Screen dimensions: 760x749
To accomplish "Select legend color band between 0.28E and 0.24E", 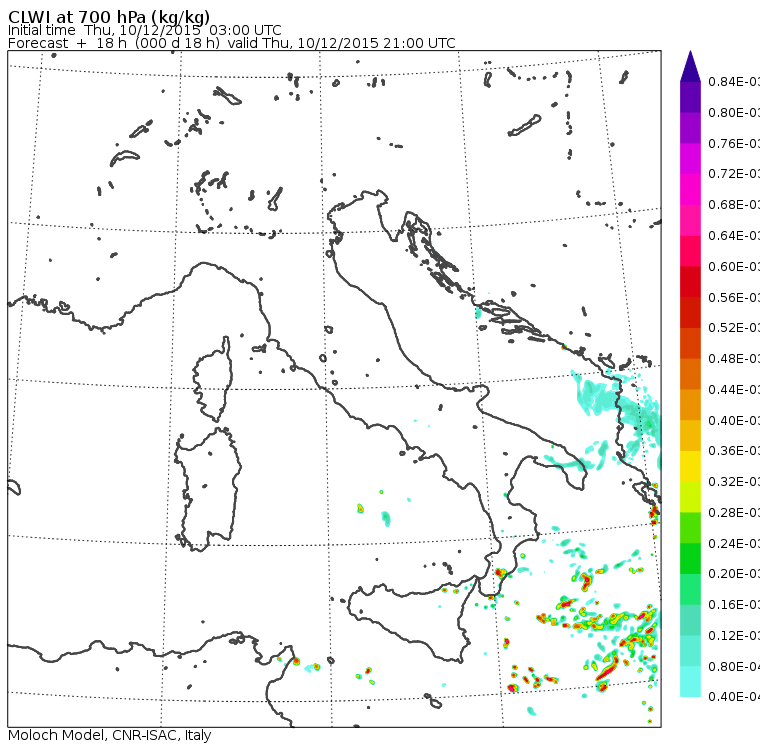I will click(690, 528).
